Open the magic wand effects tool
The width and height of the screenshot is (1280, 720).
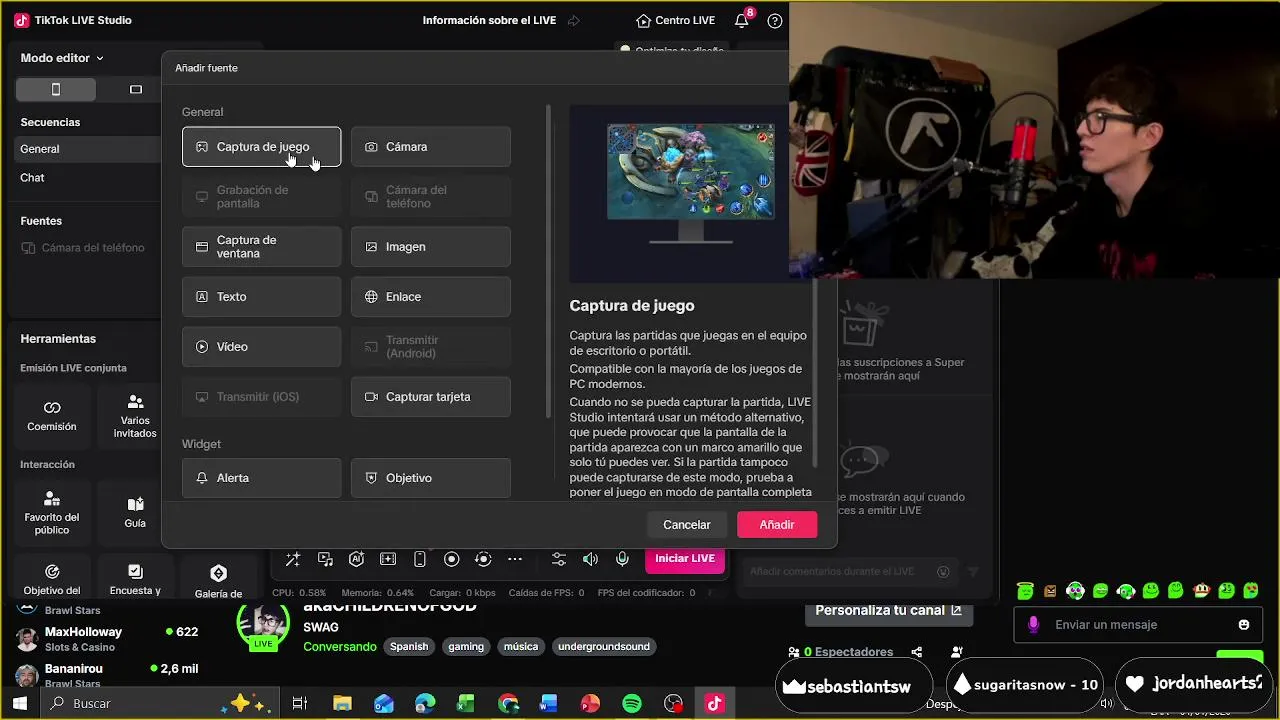click(292, 559)
